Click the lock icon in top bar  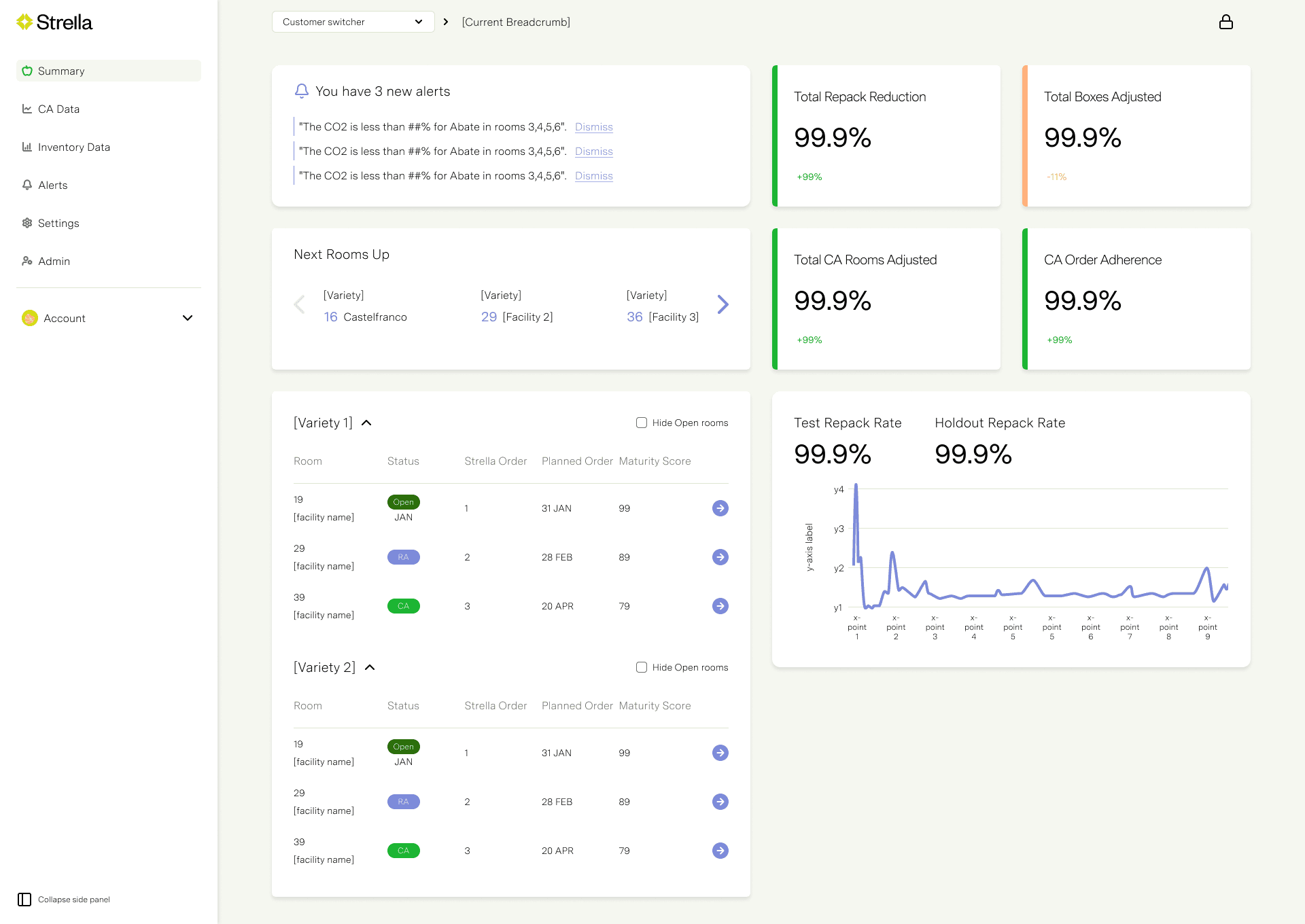(1225, 22)
